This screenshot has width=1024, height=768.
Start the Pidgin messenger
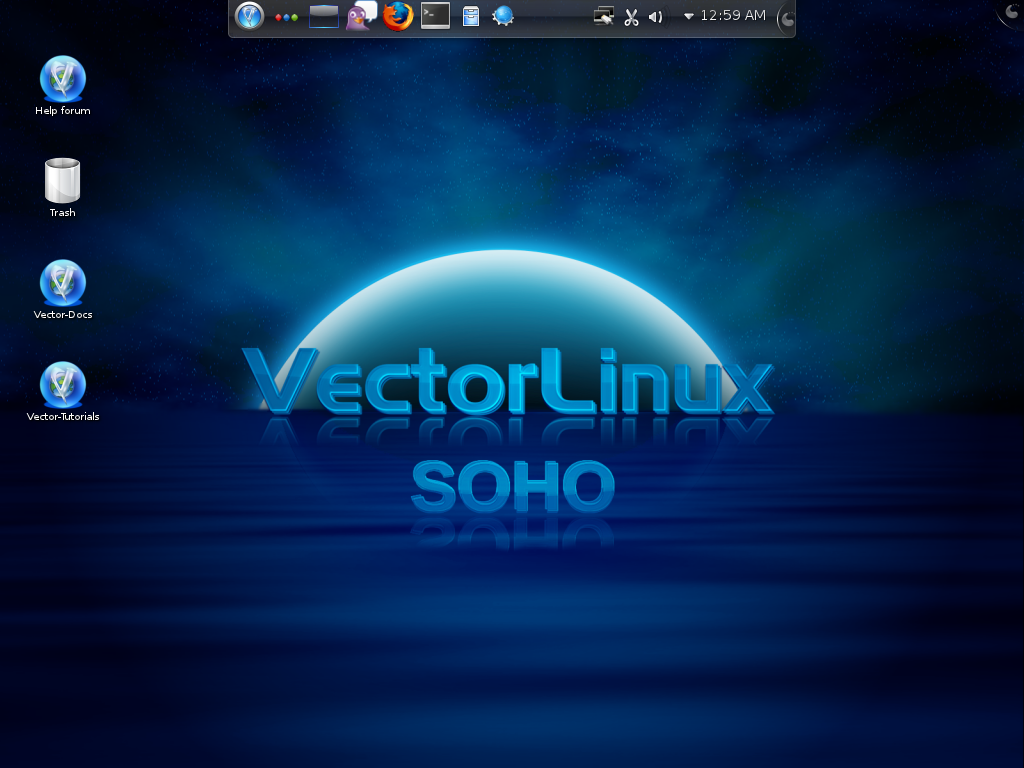[357, 18]
